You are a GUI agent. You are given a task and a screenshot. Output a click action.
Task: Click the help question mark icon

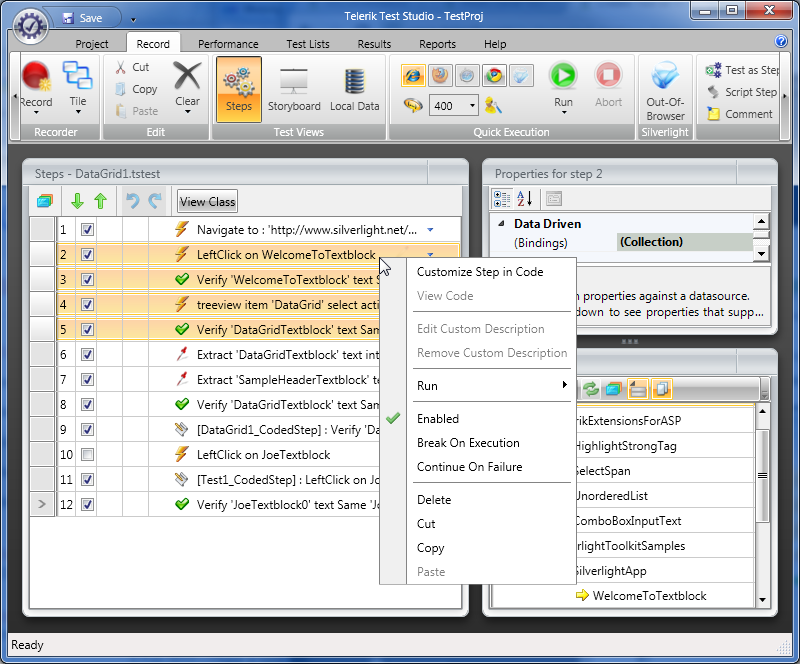781,41
